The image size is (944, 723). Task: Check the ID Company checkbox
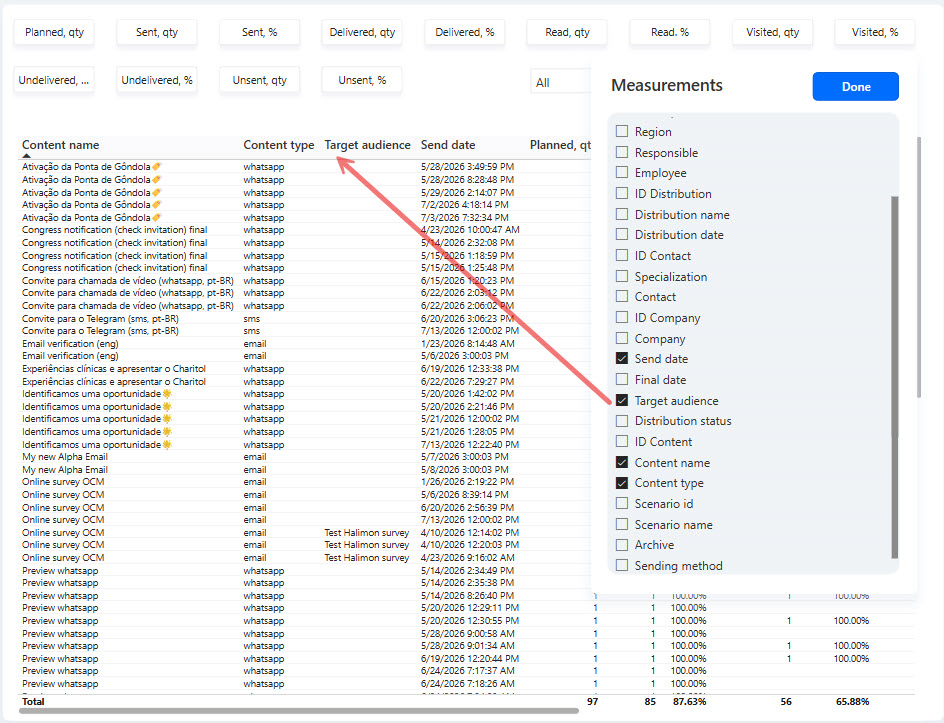tap(622, 318)
